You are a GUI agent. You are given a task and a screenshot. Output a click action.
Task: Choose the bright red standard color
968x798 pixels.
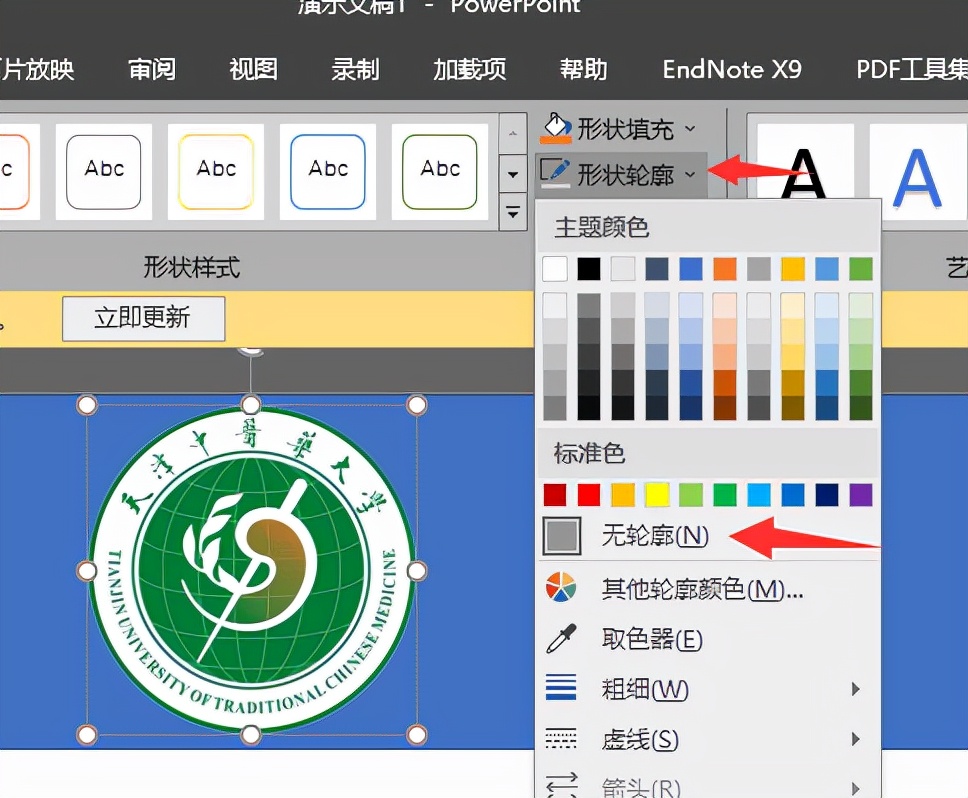[x=589, y=494]
